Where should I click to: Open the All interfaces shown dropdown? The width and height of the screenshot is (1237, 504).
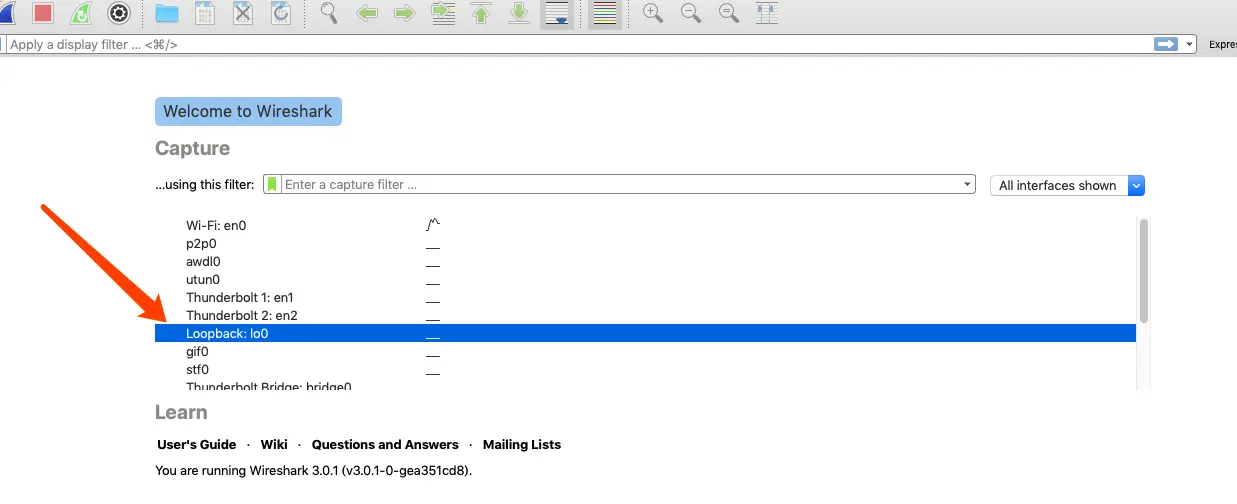(1066, 185)
